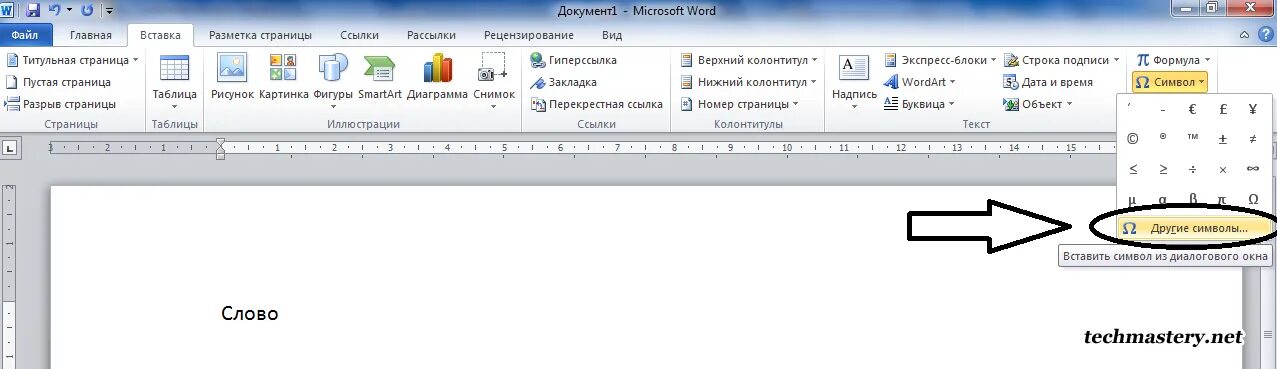Image resolution: width=1277 pixels, height=369 pixels.
Task: Insert the euro € symbol
Action: [x=1192, y=109]
